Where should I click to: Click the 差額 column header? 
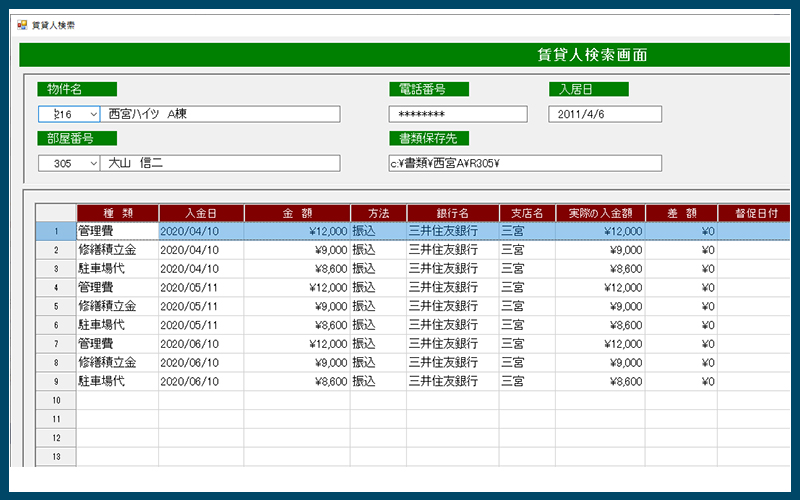681,213
